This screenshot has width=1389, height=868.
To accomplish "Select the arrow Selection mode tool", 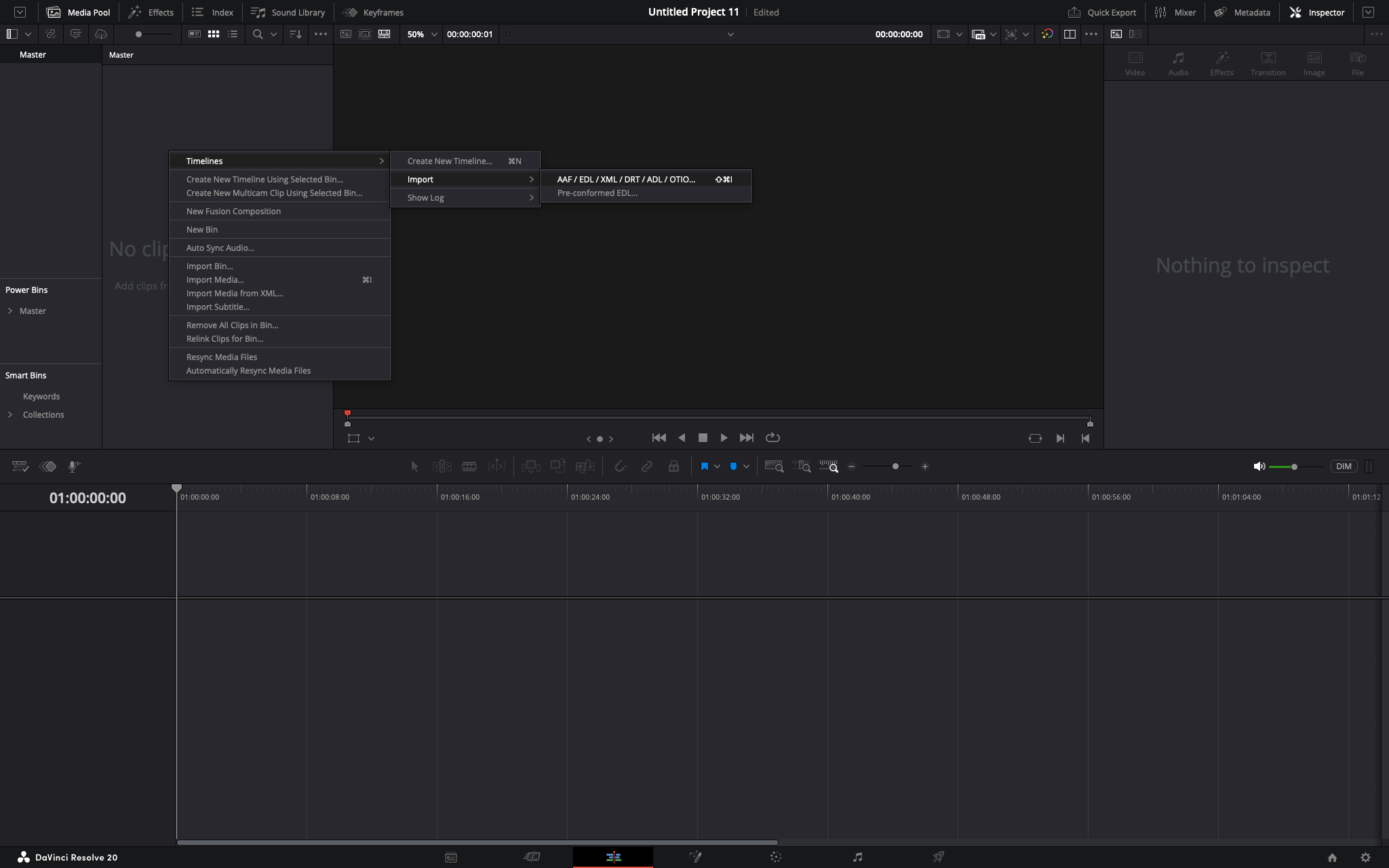I will (x=415, y=467).
